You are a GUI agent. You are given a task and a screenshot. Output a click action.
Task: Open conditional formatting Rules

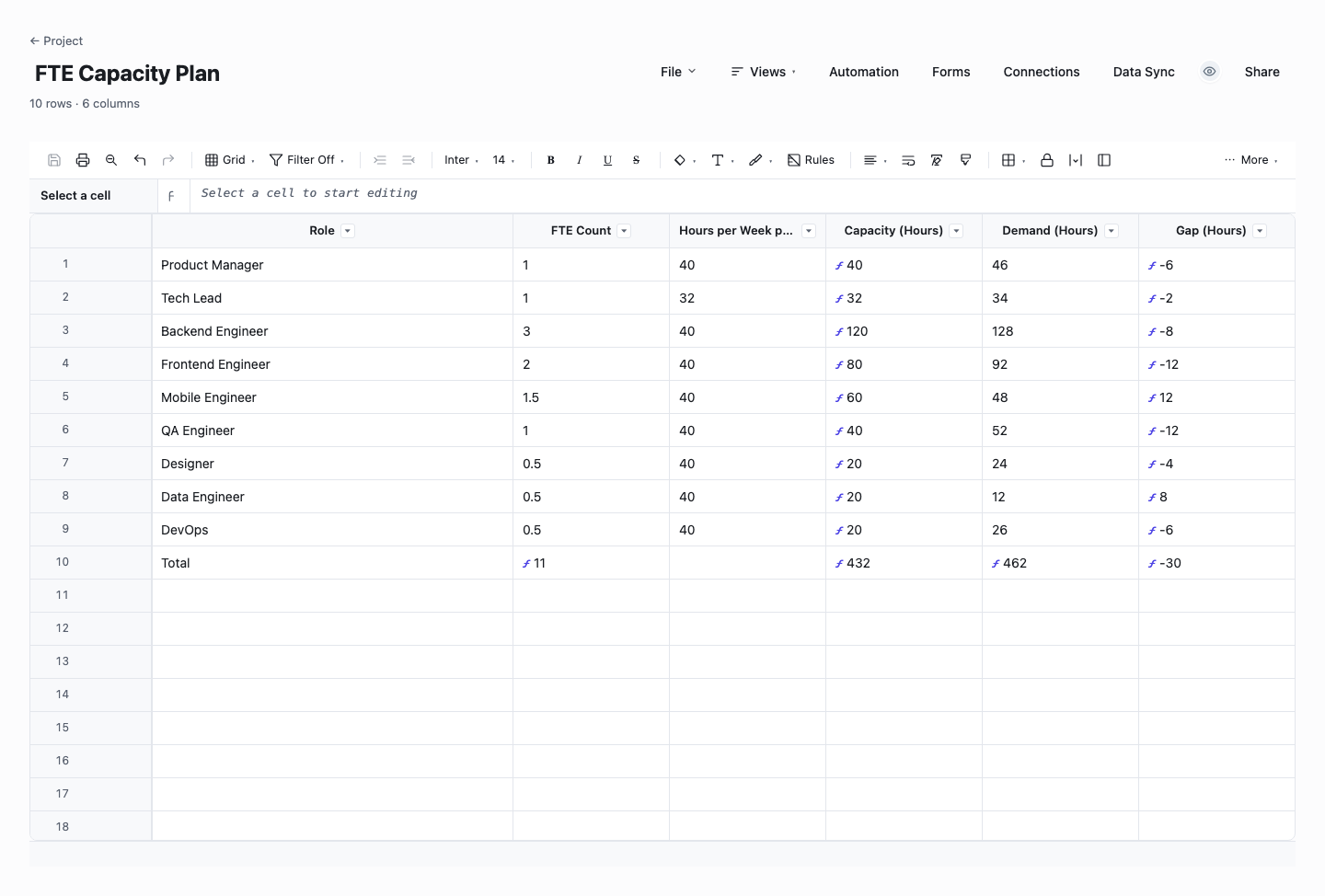(x=811, y=160)
